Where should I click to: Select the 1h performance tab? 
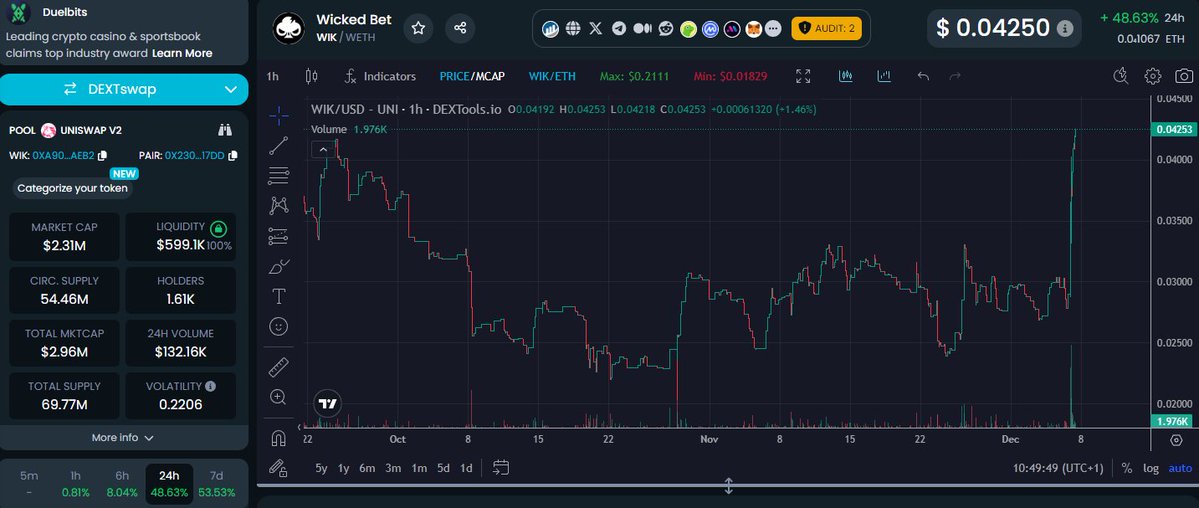click(76, 484)
